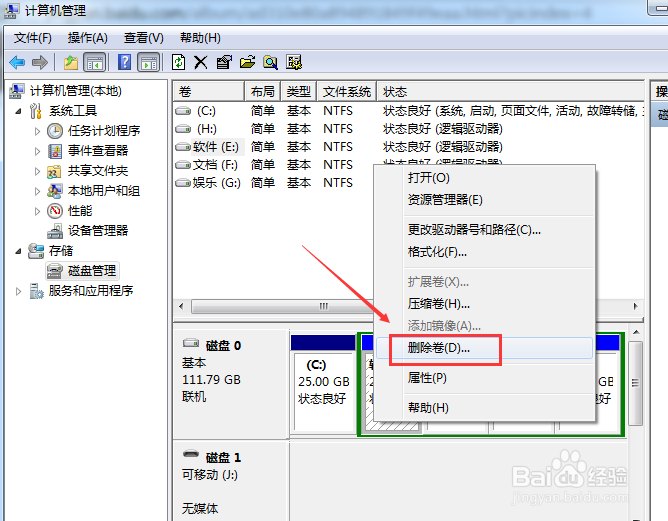Select the 娱乐 (G:) volume row
The height and width of the screenshot is (521, 668).
click(x=273, y=182)
